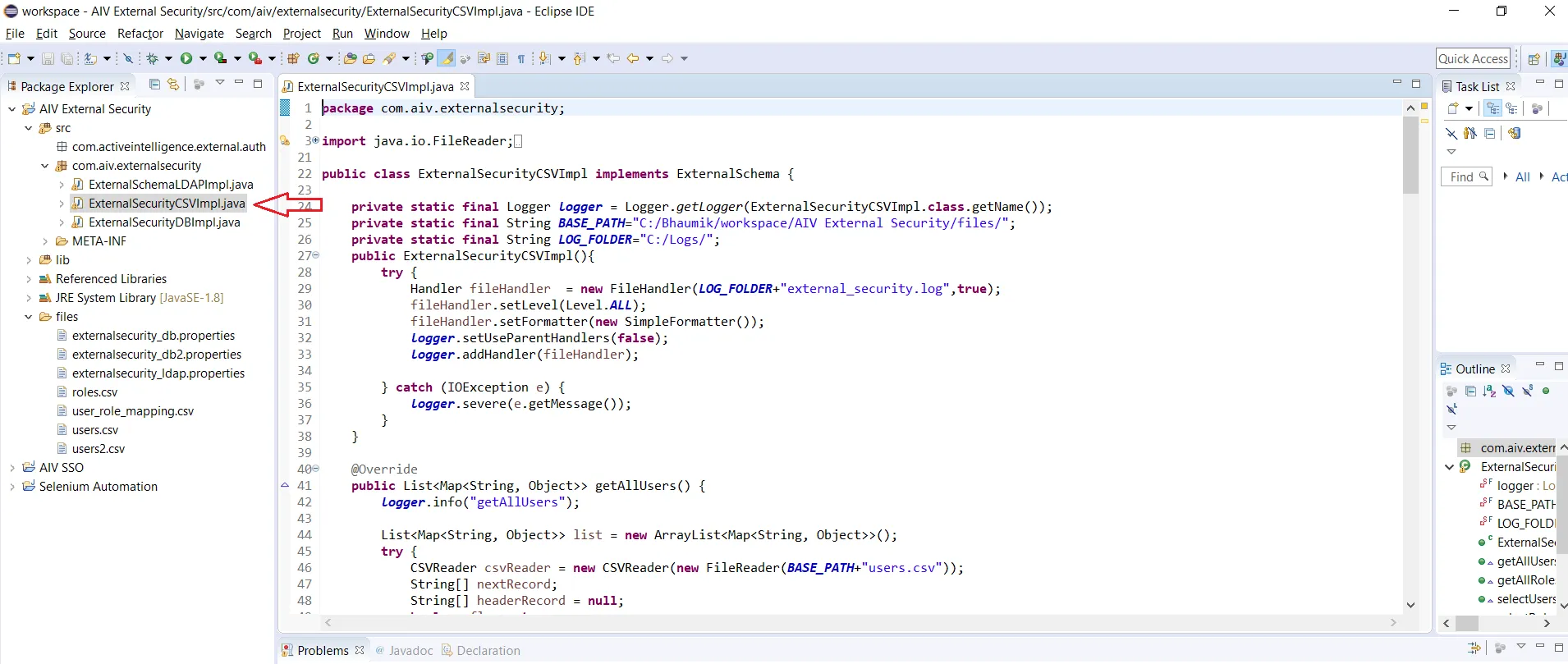Open the Project menu
This screenshot has width=1568, height=664.
302,34
